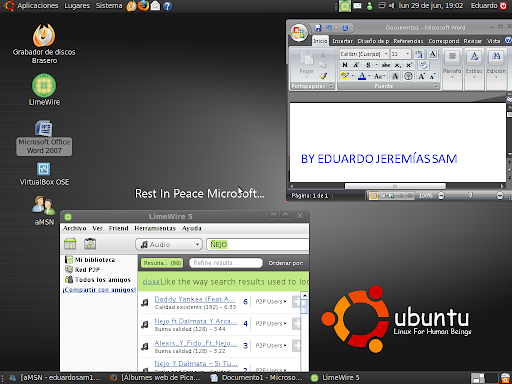This screenshot has width=512, height=384.
Task: Open Mi biblioteca in LimeWire sidebar
Action: click(x=90, y=260)
